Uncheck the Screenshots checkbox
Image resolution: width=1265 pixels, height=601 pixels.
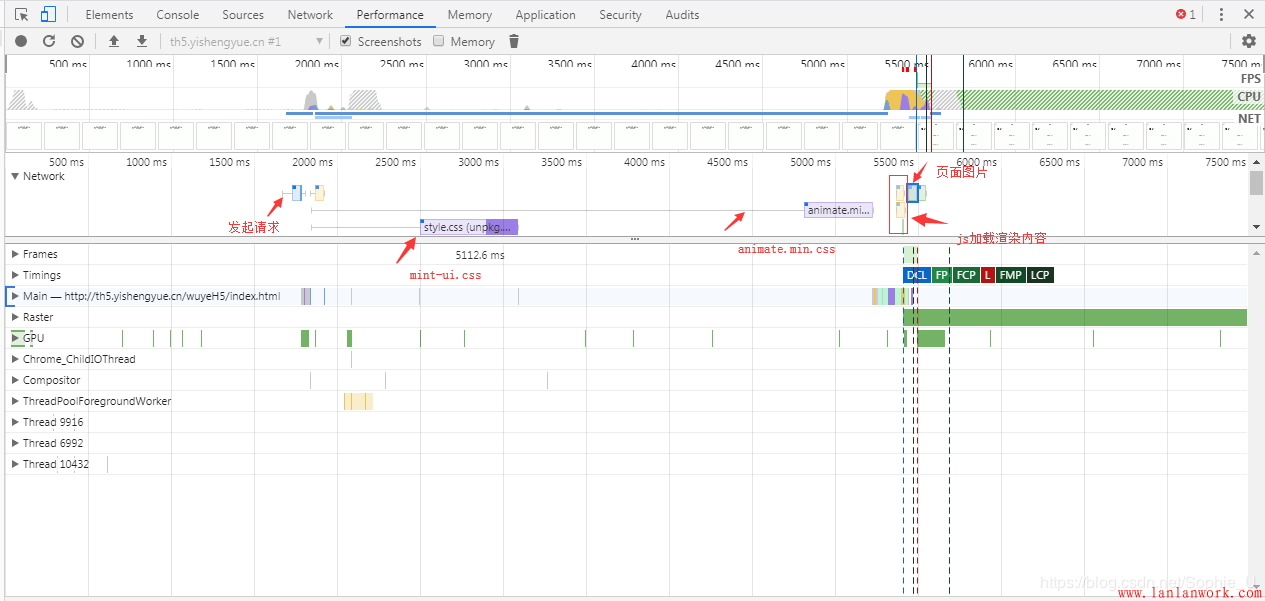[346, 41]
